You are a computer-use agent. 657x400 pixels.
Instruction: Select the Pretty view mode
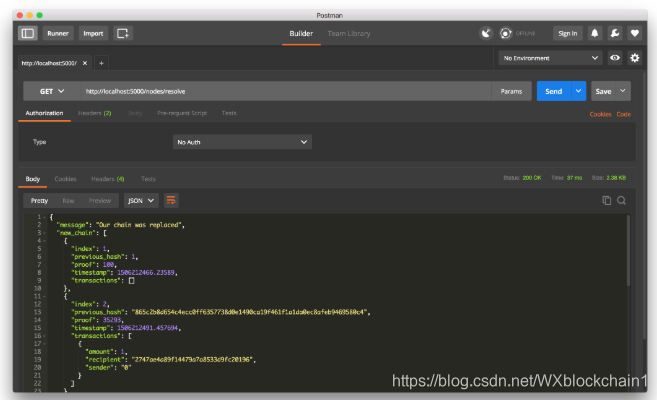pos(39,201)
